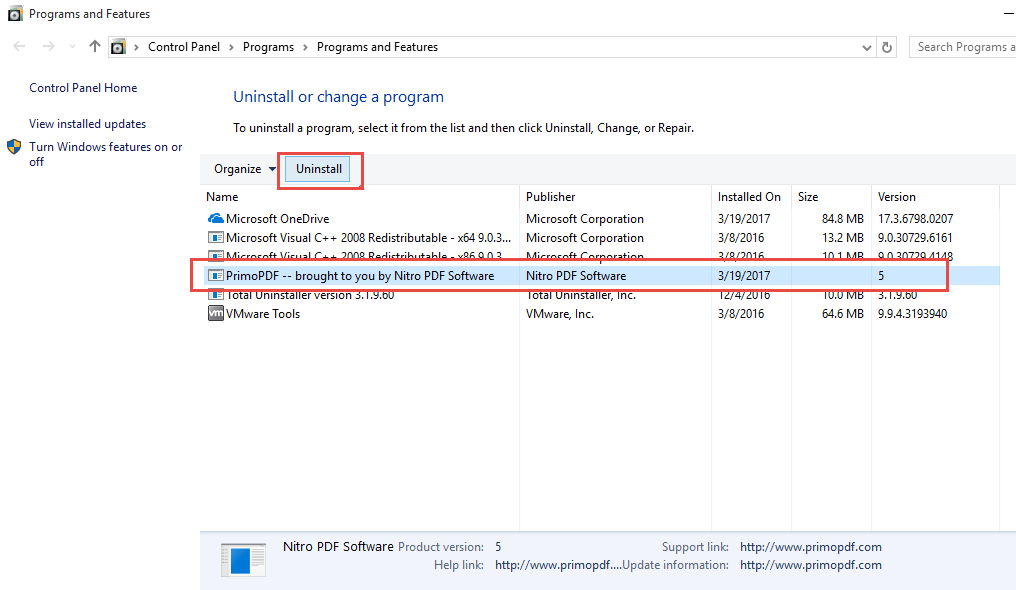
Task: Open Control Panel Home link
Action: coord(83,88)
